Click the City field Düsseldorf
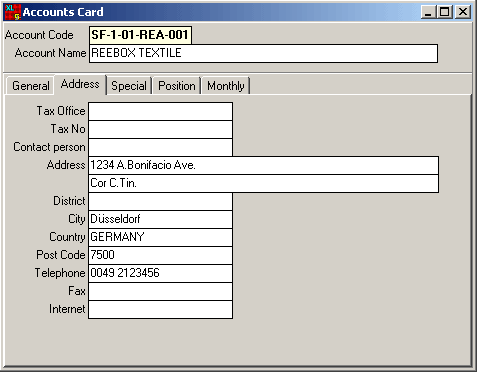Image resolution: width=477 pixels, height=372 pixels. coord(160,219)
